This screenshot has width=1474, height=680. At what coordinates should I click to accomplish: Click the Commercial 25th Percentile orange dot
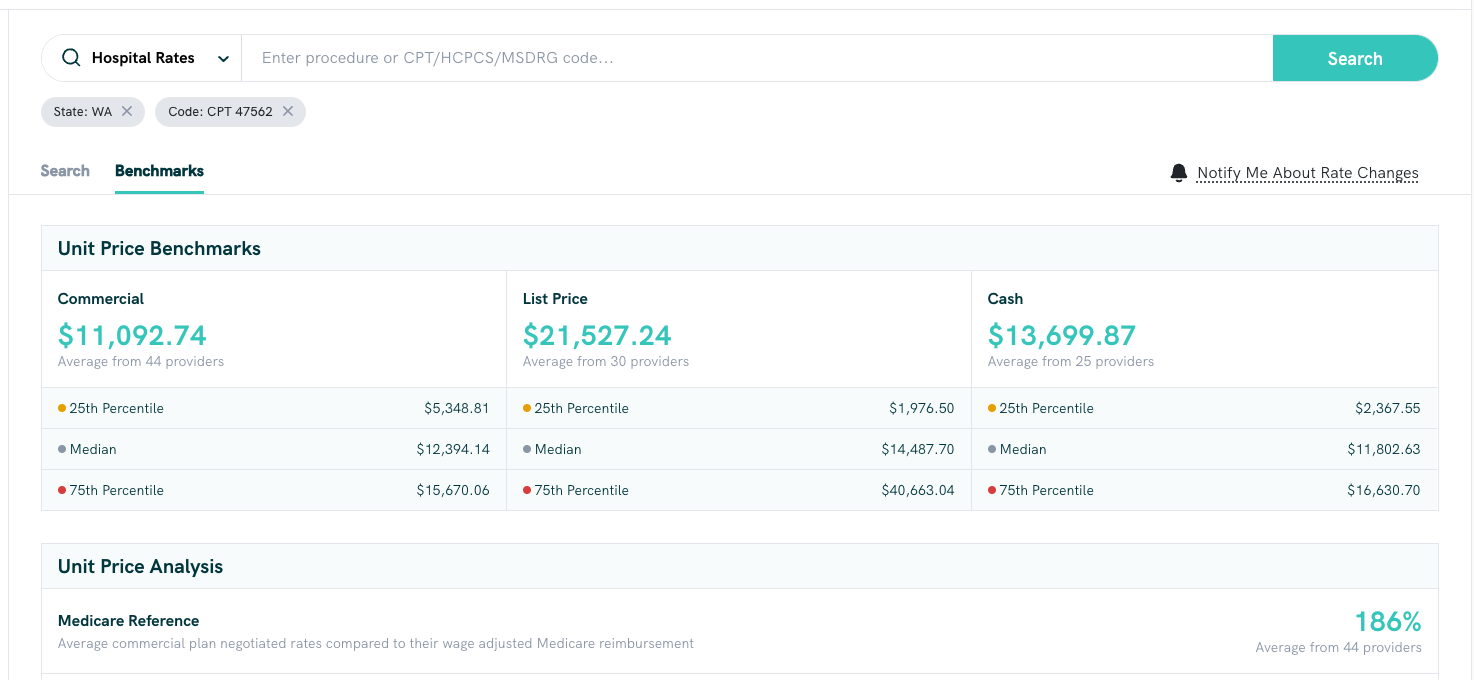click(x=62, y=408)
